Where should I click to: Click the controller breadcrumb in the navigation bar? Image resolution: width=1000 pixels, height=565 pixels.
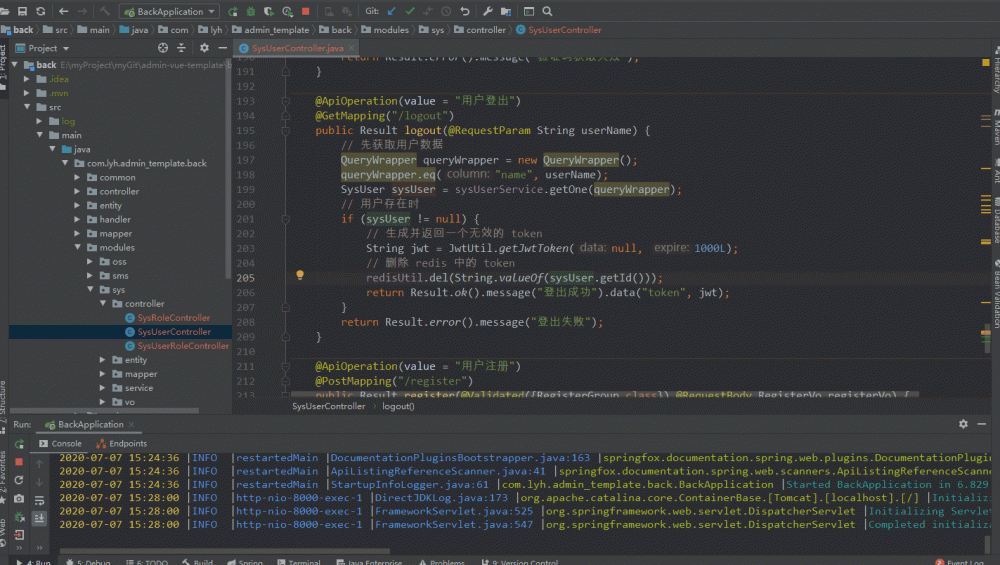click(x=480, y=30)
